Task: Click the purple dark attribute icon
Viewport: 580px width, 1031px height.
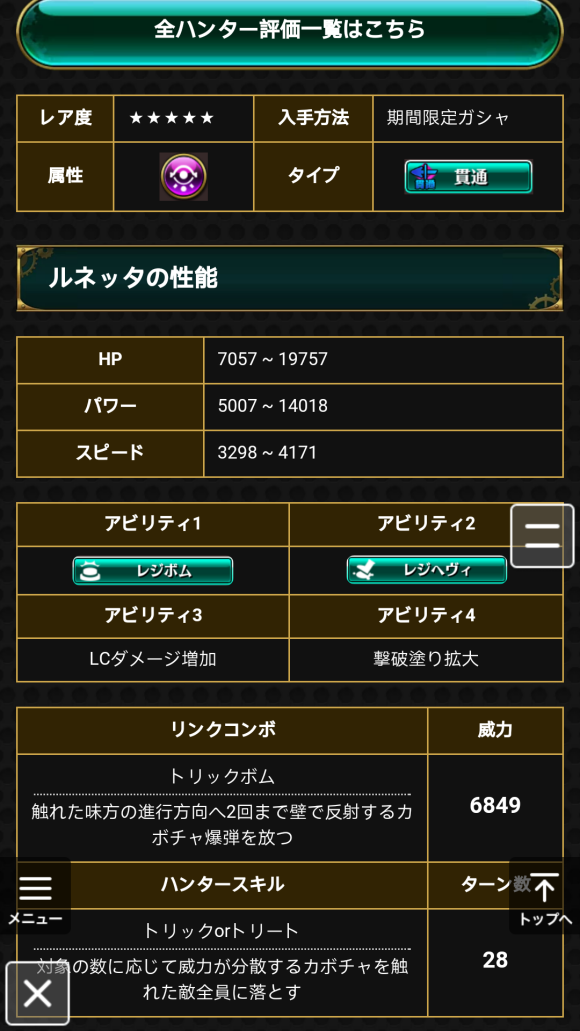Action: (183, 176)
